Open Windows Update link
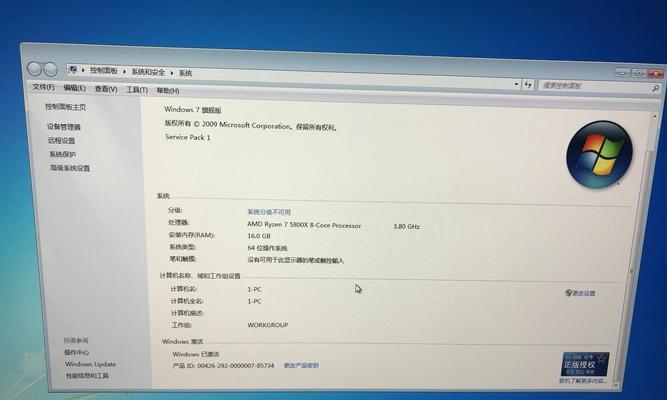The height and width of the screenshot is (400, 667). [x=90, y=364]
